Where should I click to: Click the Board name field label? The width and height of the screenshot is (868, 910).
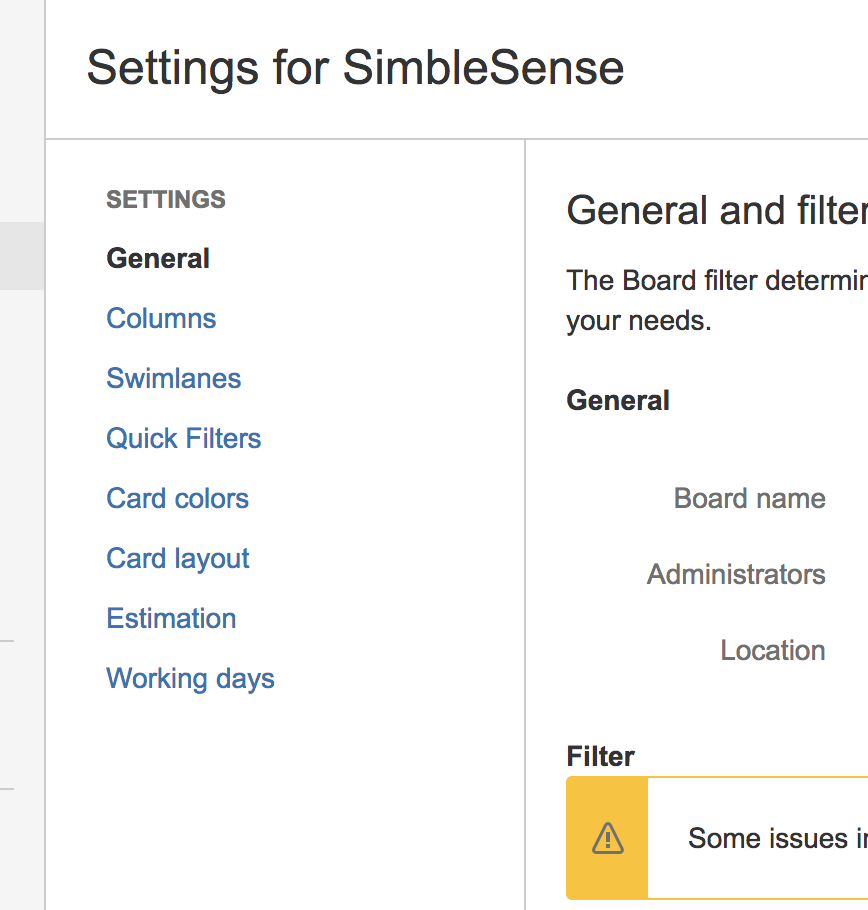[x=749, y=499]
